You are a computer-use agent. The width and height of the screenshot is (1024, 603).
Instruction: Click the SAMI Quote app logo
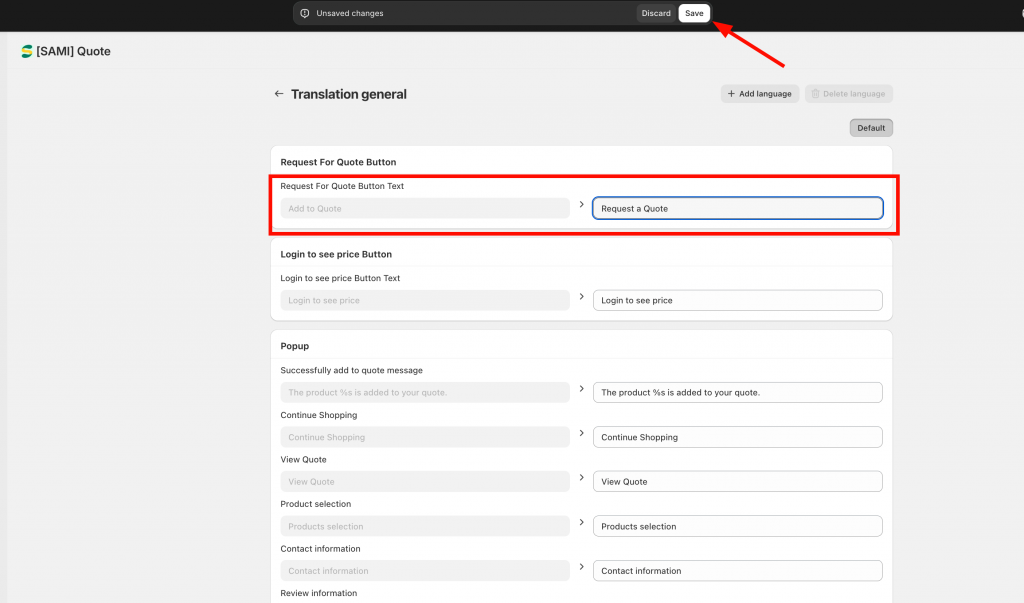pyautogui.click(x=27, y=51)
